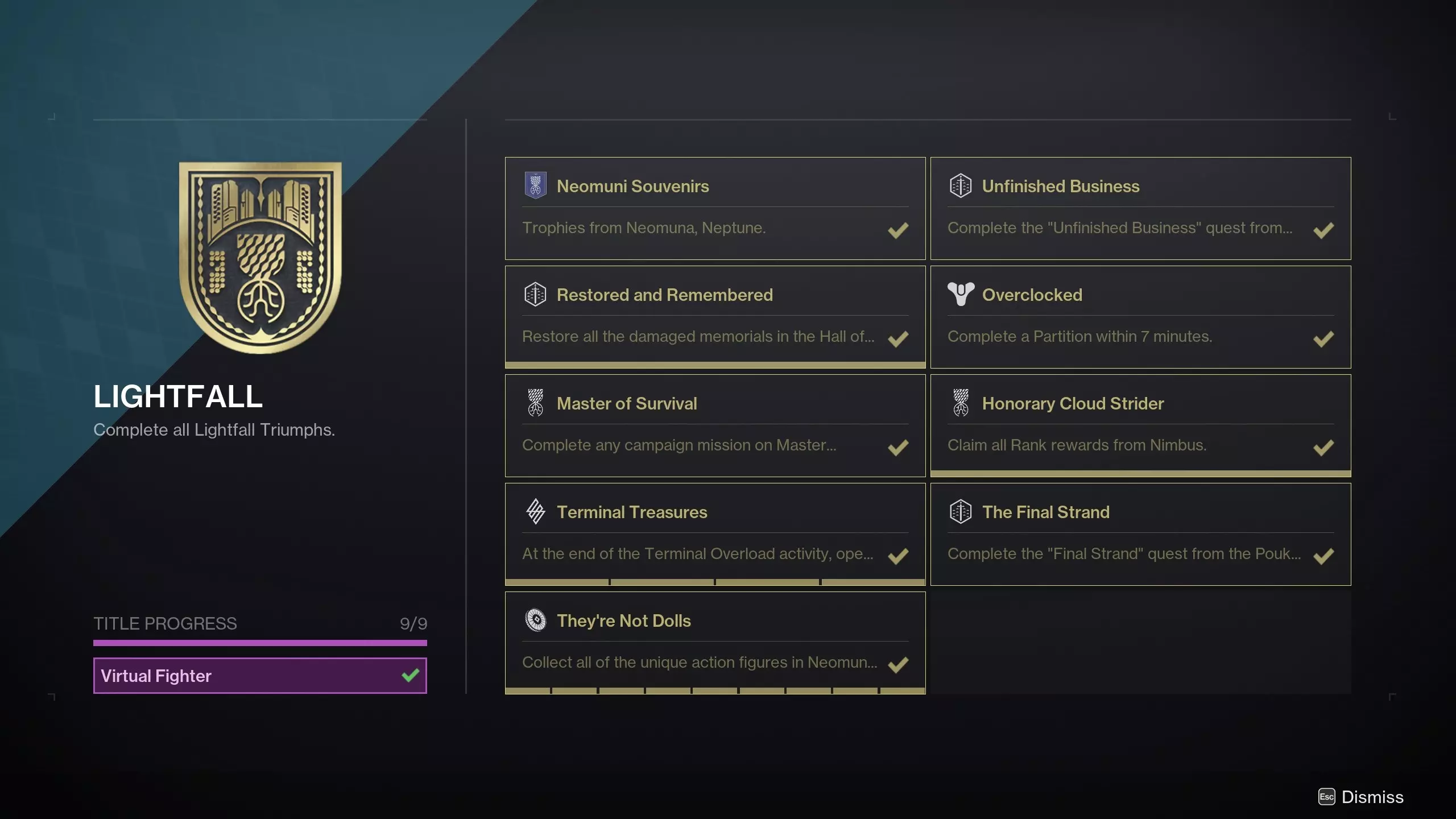Viewport: 1456px width, 819px height.
Task: Click the Overclocked completion checkmark
Action: coord(1323,339)
